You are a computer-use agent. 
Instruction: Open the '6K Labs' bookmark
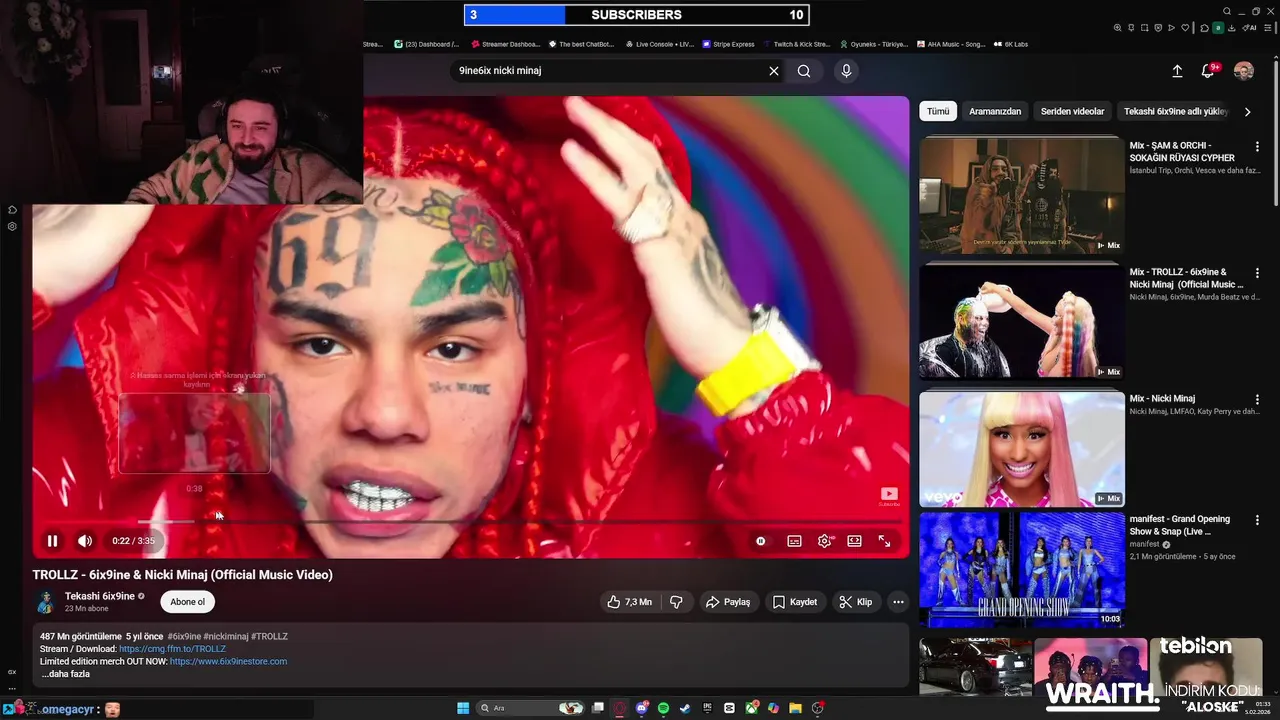point(1011,44)
